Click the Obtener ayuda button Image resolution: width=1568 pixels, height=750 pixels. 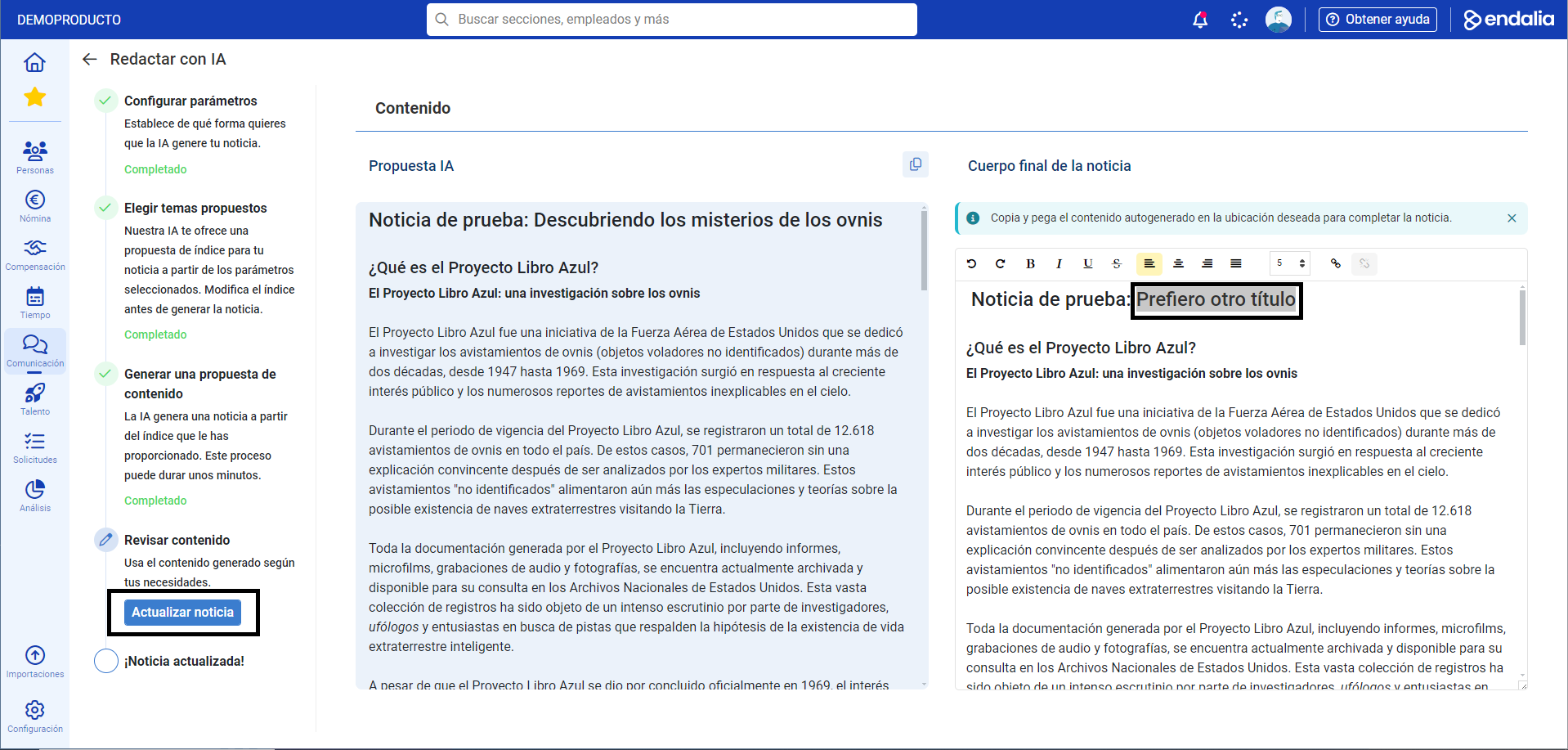[1378, 20]
